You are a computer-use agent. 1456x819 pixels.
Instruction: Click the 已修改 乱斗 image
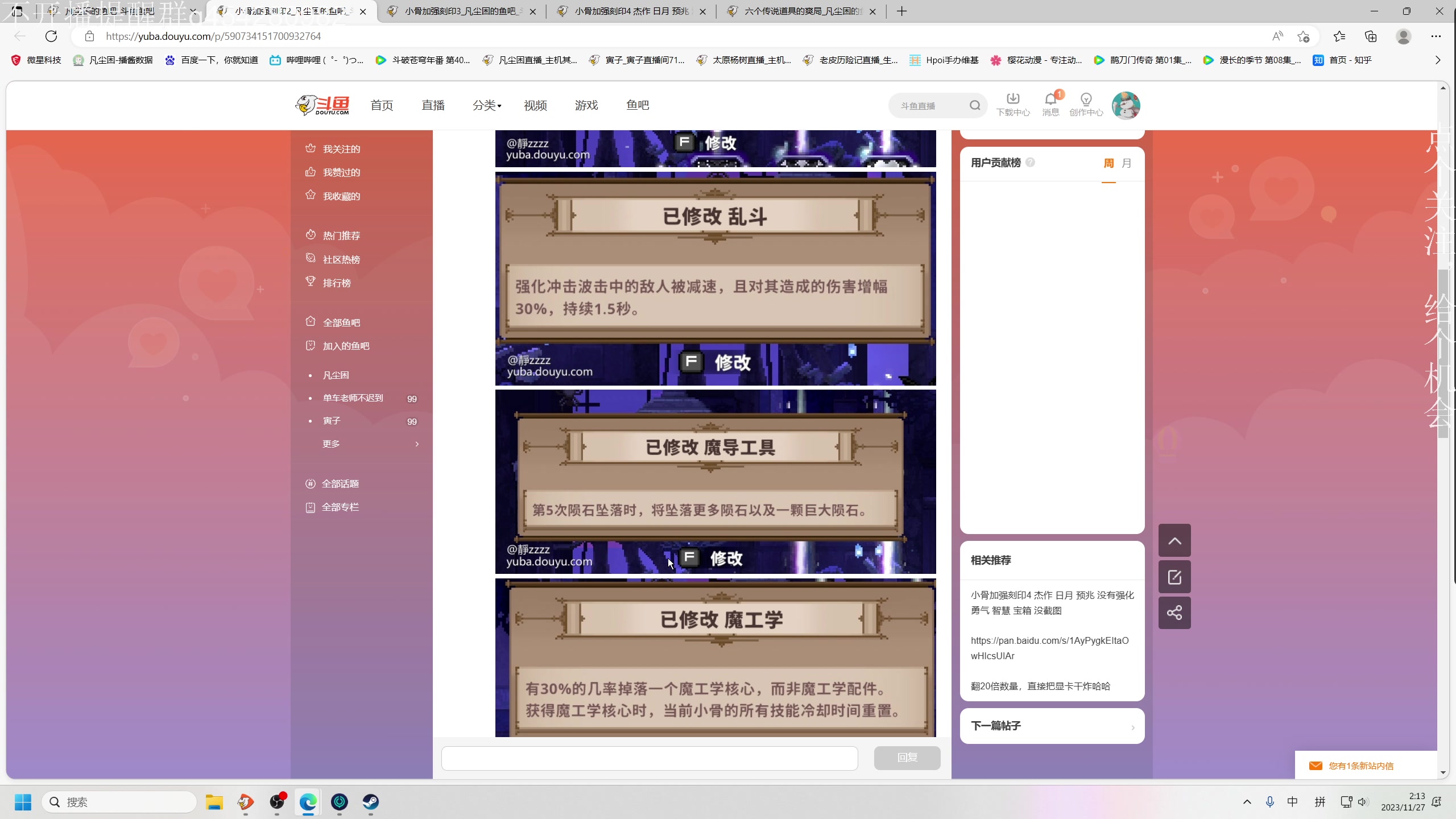715,279
